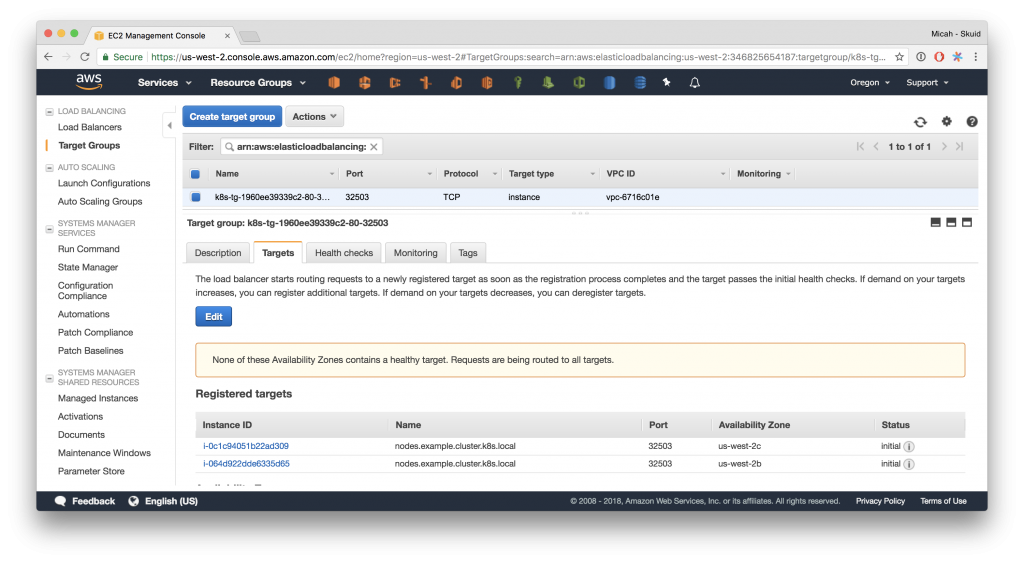This screenshot has width=1024, height=563.
Task: Open the green key IAM shortcut
Action: click(x=518, y=82)
